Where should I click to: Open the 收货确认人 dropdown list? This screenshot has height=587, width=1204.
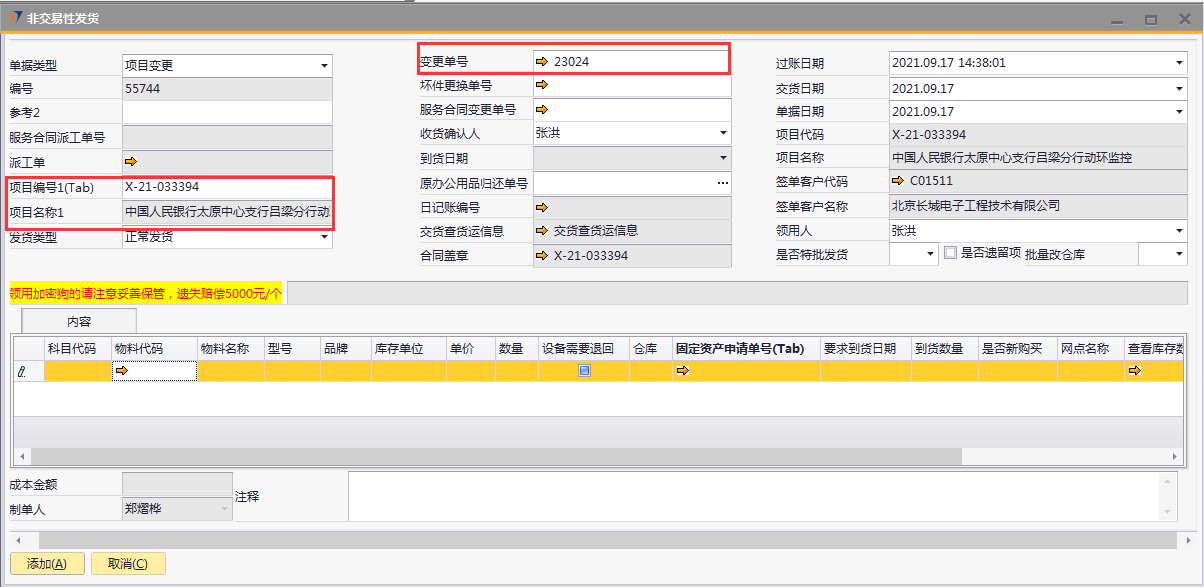coord(723,133)
